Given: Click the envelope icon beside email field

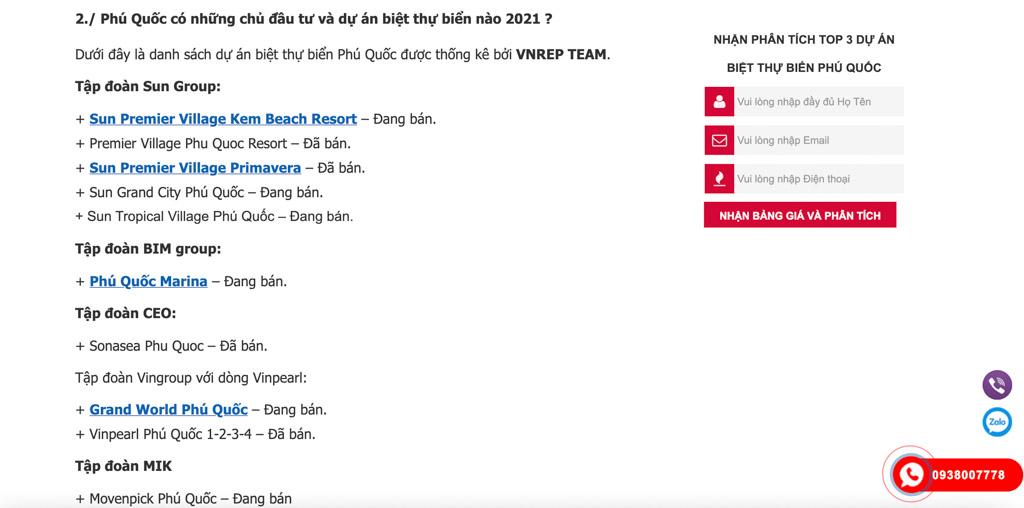Looking at the screenshot, I should pos(719,141).
